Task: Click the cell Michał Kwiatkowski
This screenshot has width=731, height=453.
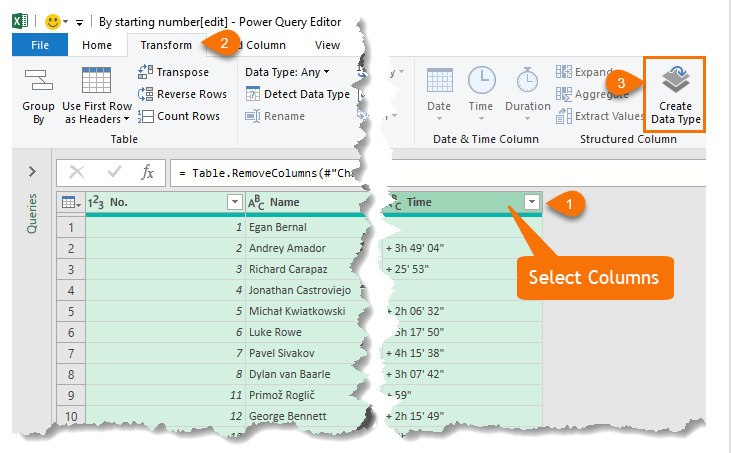Action: [x=305, y=311]
